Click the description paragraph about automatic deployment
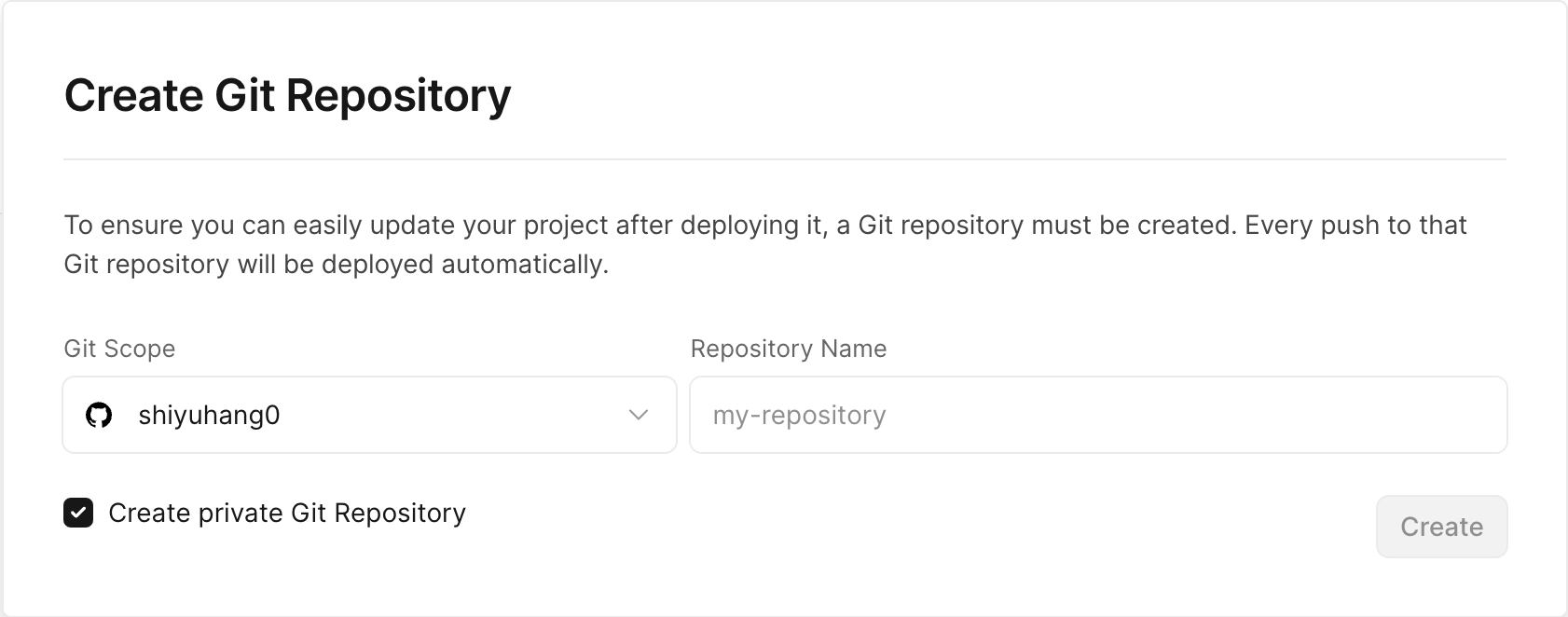Viewport: 1568px width, 617px height. (x=765, y=244)
